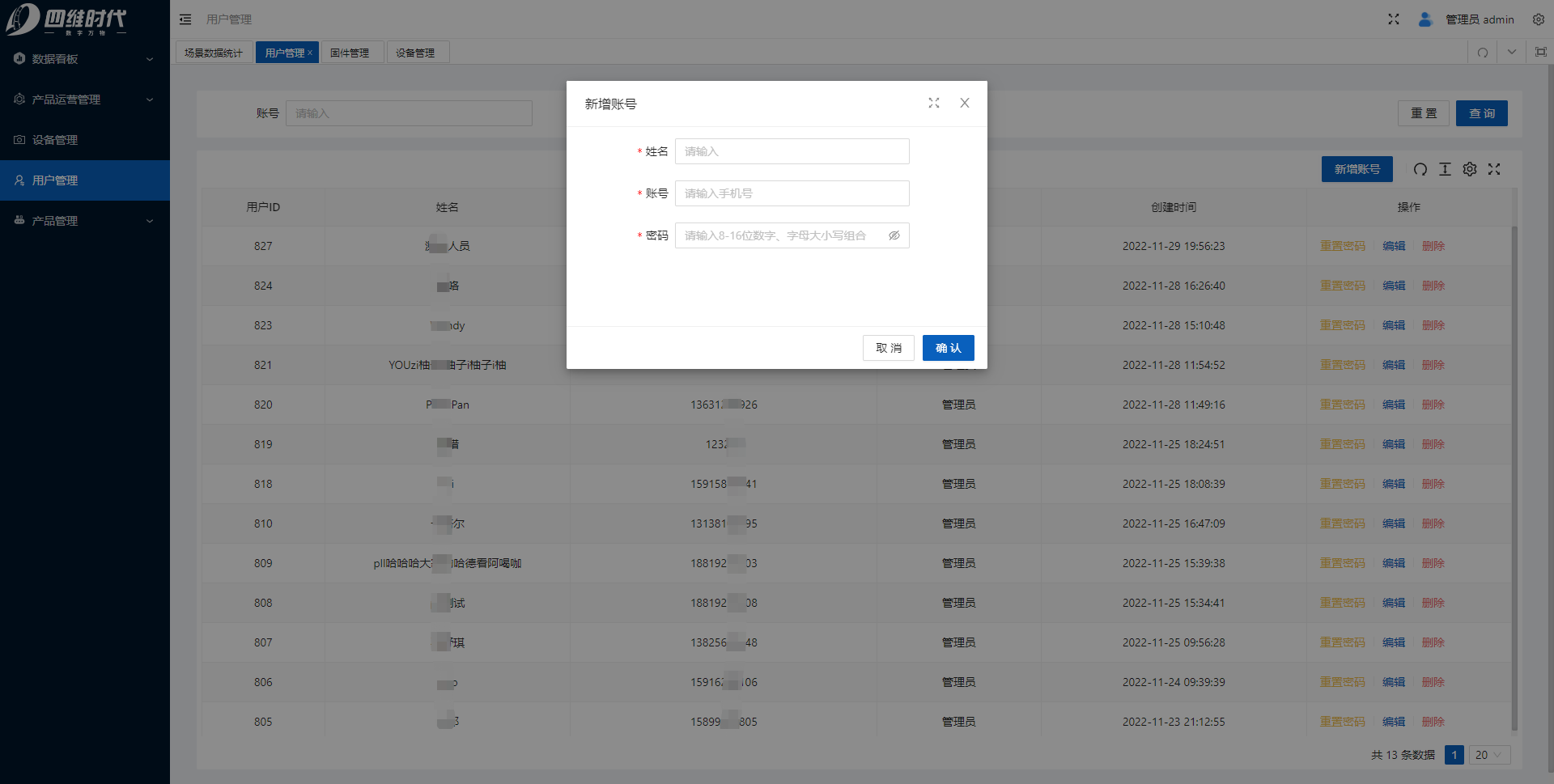Open 设备管理 in sidebar
The width and height of the screenshot is (1554, 784).
(x=55, y=140)
